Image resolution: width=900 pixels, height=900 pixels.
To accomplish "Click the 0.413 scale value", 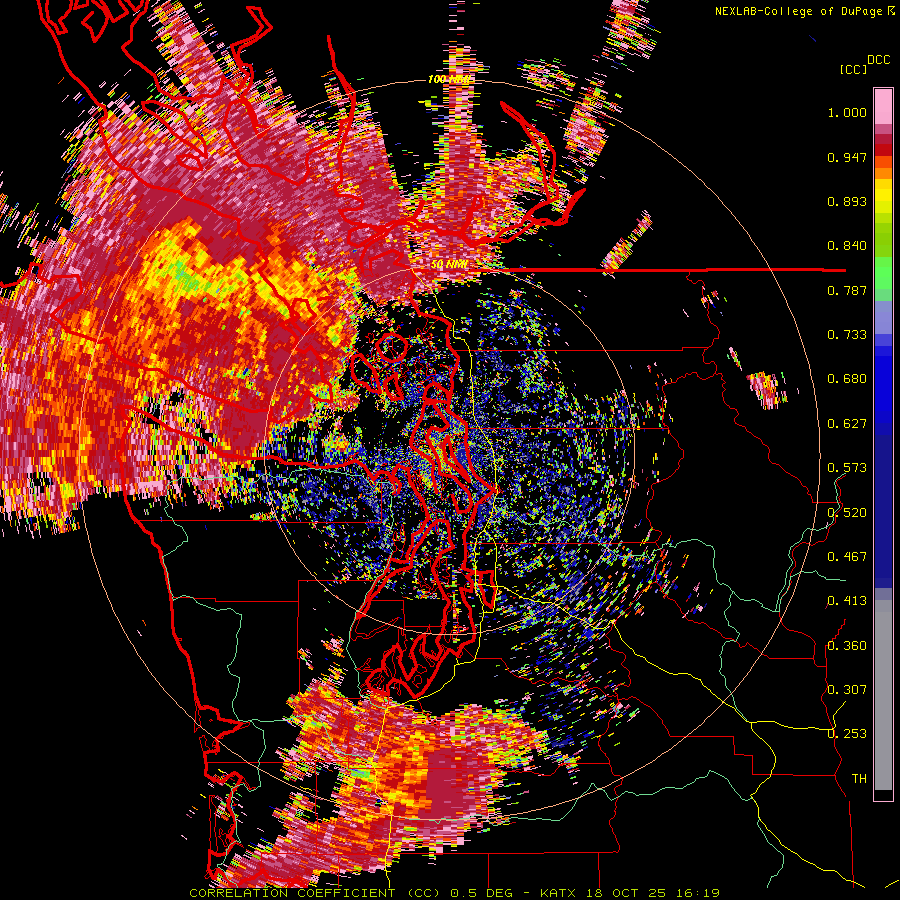I will [x=847, y=601].
